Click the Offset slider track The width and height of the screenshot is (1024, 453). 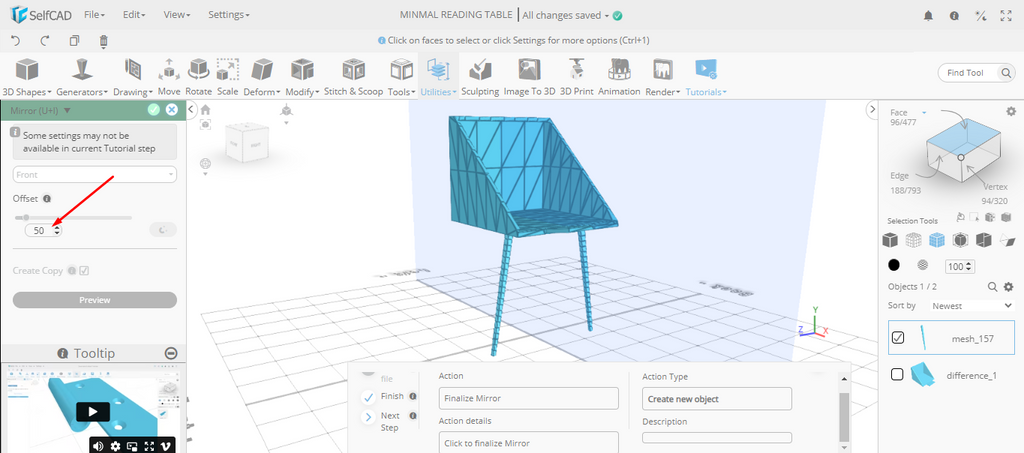(80, 217)
